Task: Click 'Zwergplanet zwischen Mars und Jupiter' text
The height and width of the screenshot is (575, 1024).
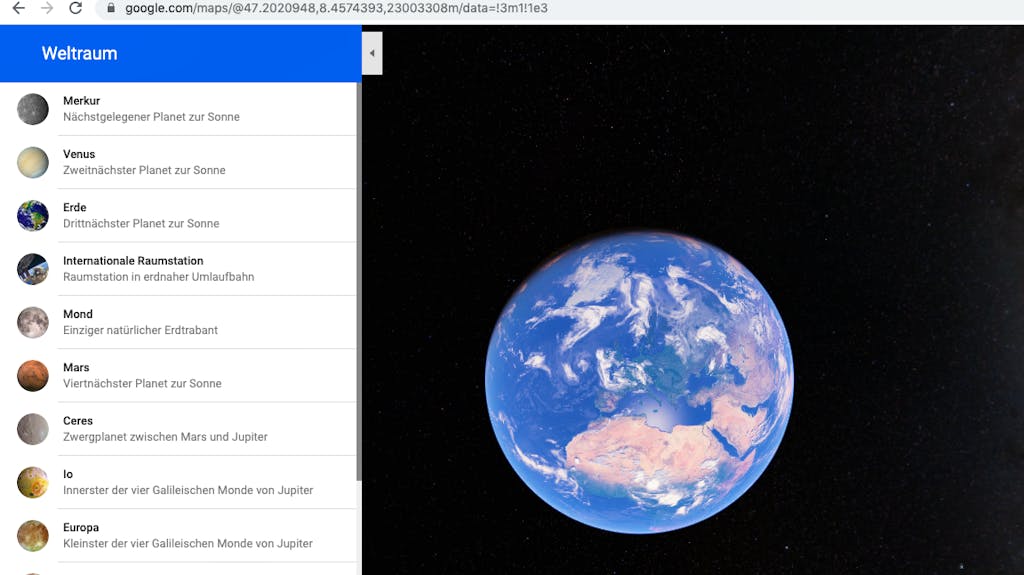Action: tap(165, 436)
